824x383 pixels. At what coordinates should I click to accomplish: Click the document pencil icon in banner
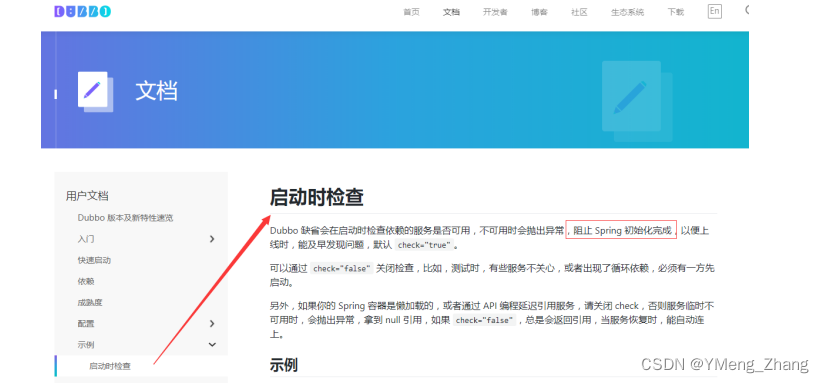[95, 91]
